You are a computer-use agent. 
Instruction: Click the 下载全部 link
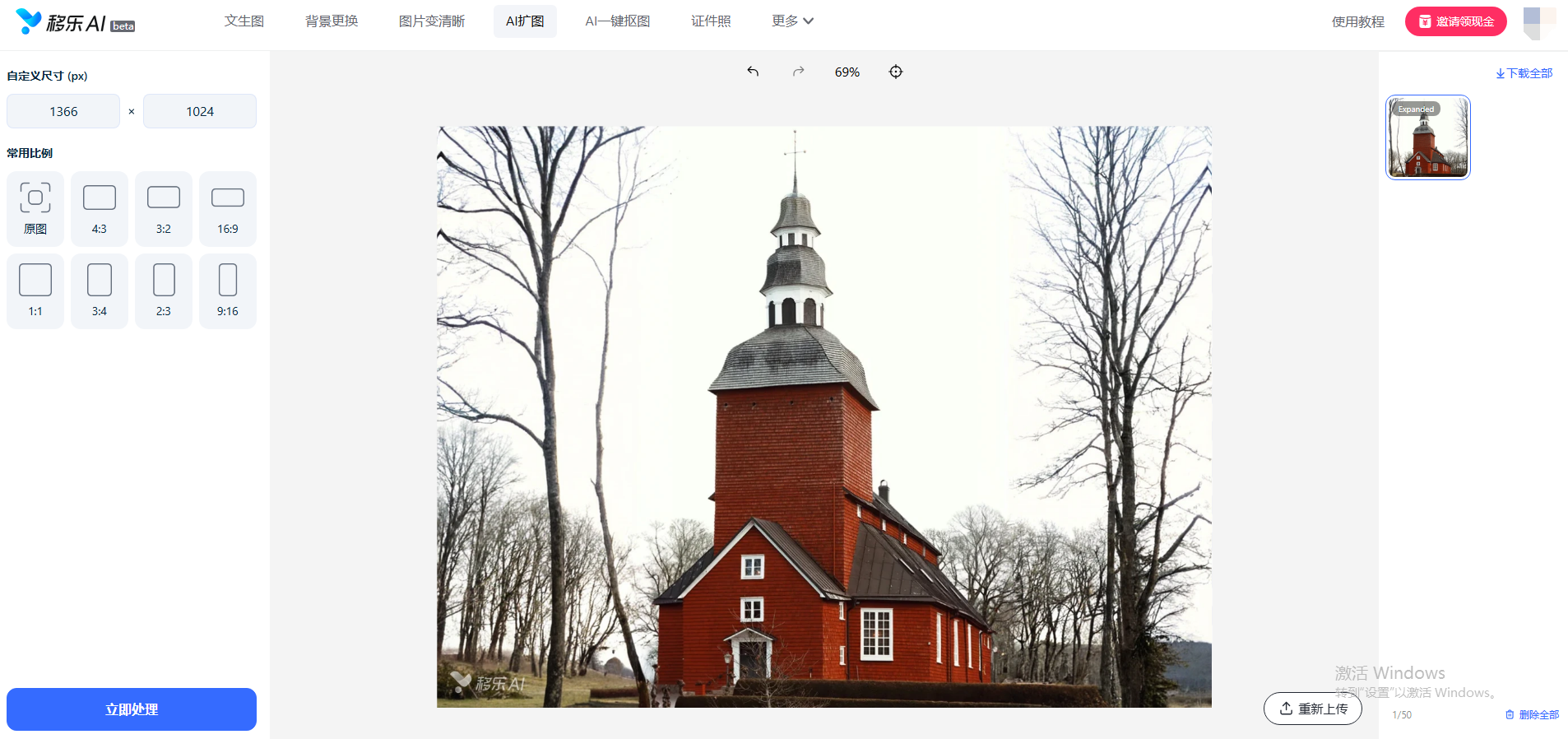[1524, 73]
